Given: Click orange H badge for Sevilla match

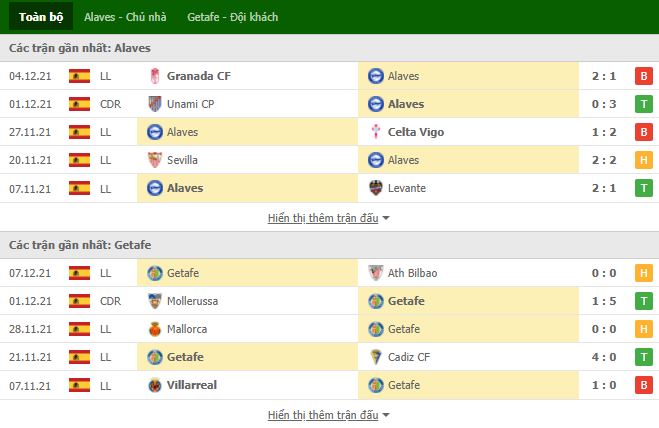Looking at the screenshot, I should [643, 160].
